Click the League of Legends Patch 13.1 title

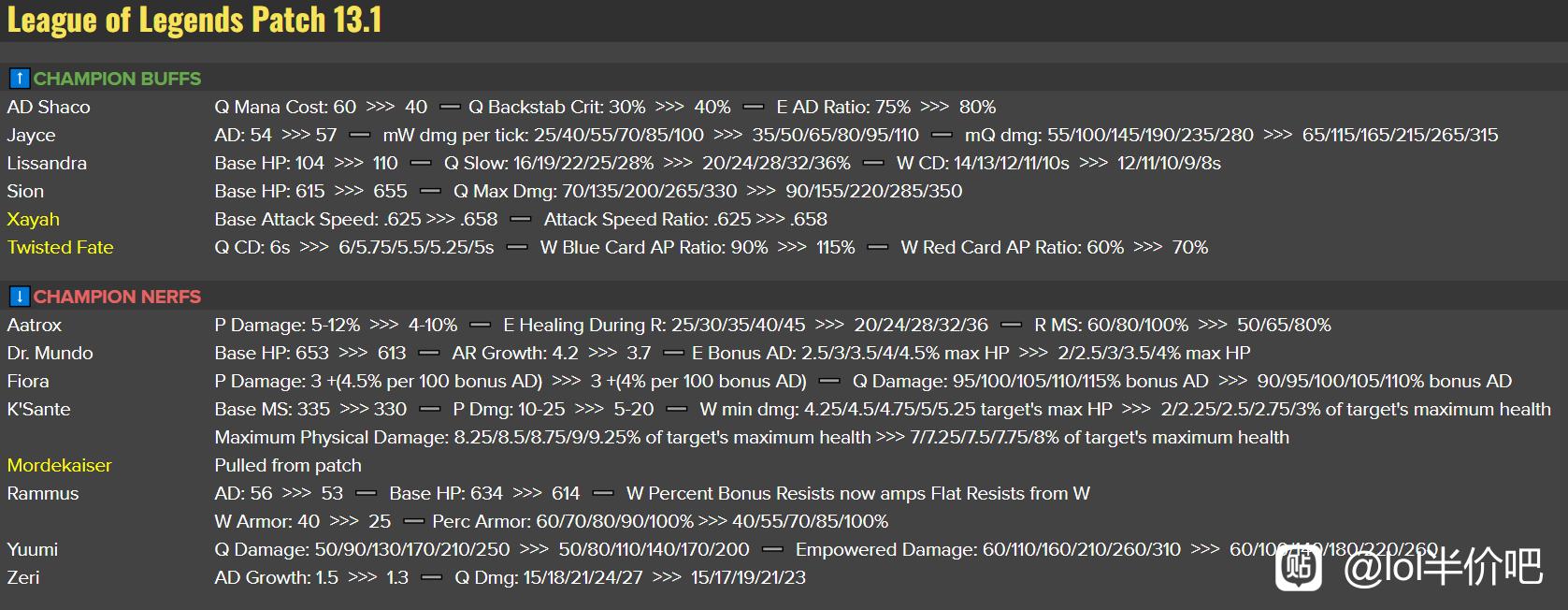pos(194,20)
